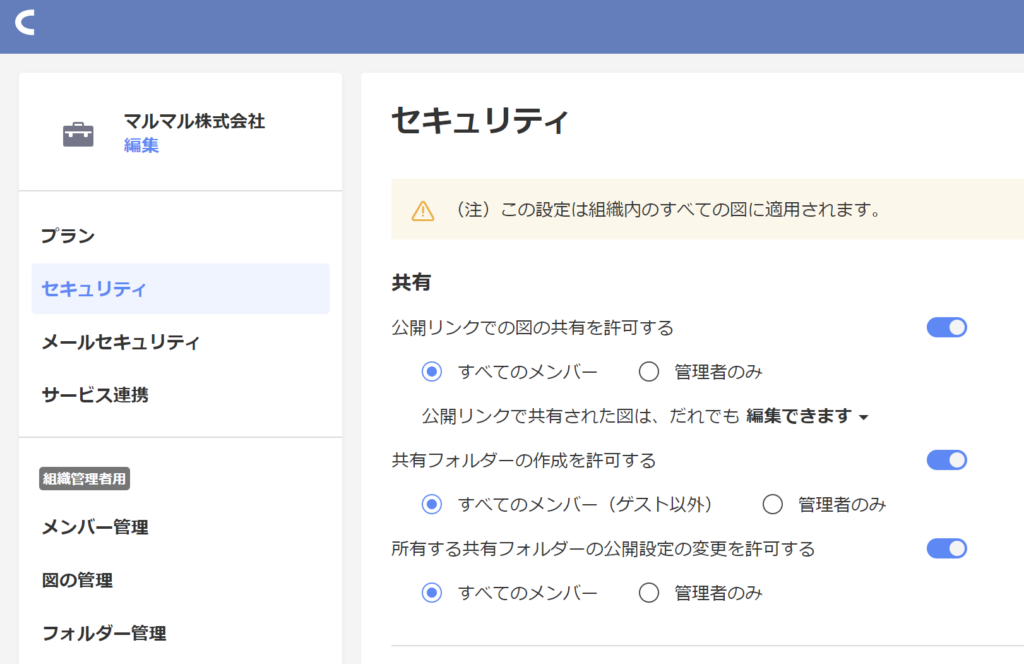The image size is (1024, 664).
Task: Navigate to 図の管理
Action: click(x=77, y=580)
